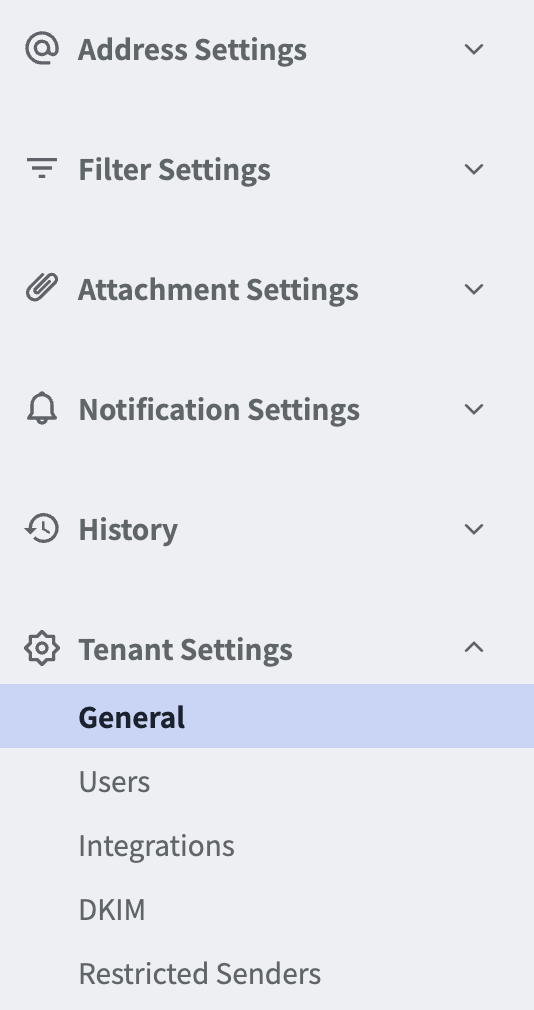Go to DKIM settings
This screenshot has width=534, height=1010.
[x=112, y=910]
